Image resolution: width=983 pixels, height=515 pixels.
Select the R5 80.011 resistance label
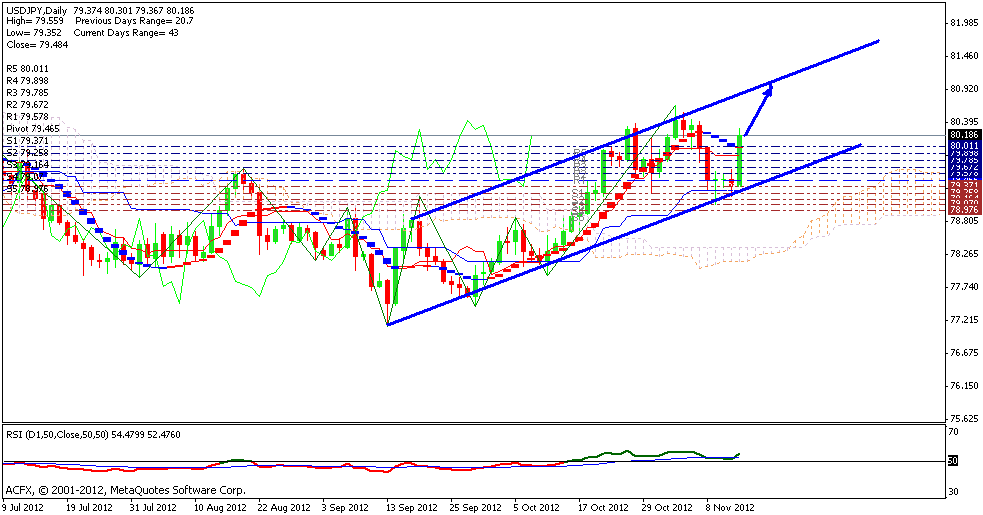[27, 69]
